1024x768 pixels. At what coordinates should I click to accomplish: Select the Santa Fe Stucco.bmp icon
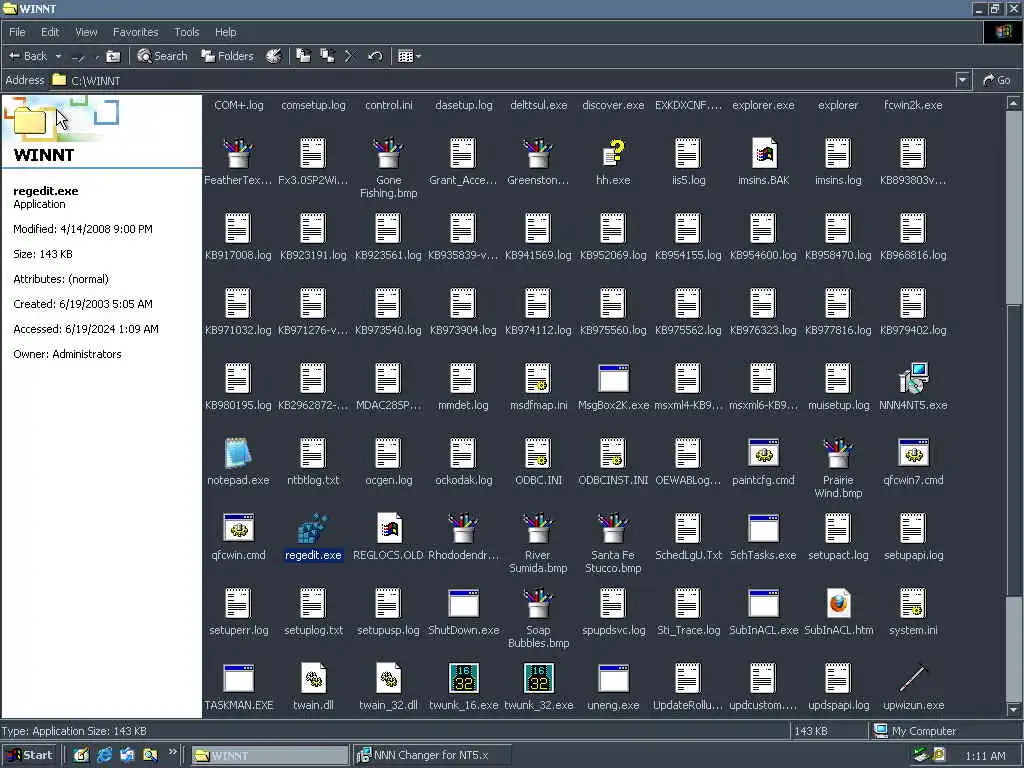[x=613, y=528]
